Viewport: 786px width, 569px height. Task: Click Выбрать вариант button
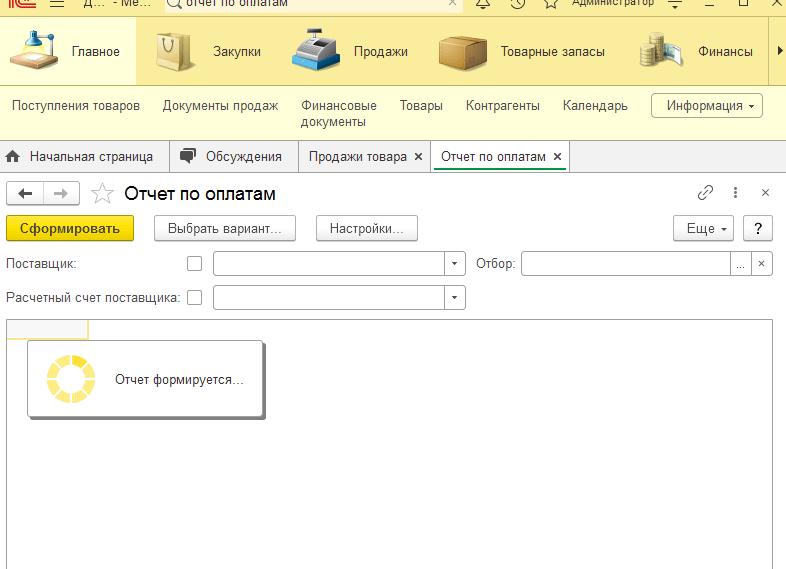pyautogui.click(x=225, y=229)
